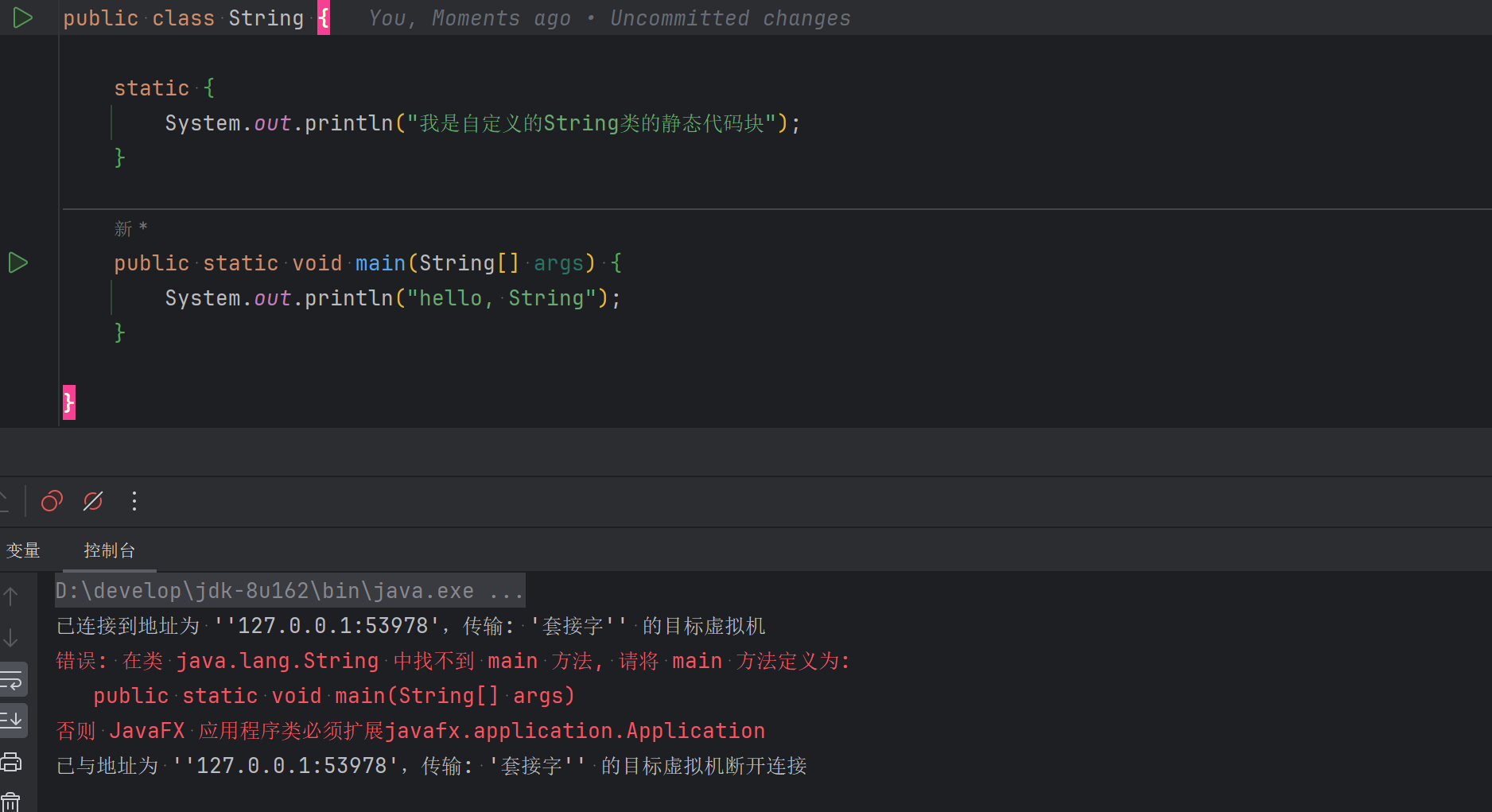
Task: Toggle scroll to end of console
Action: (13, 721)
